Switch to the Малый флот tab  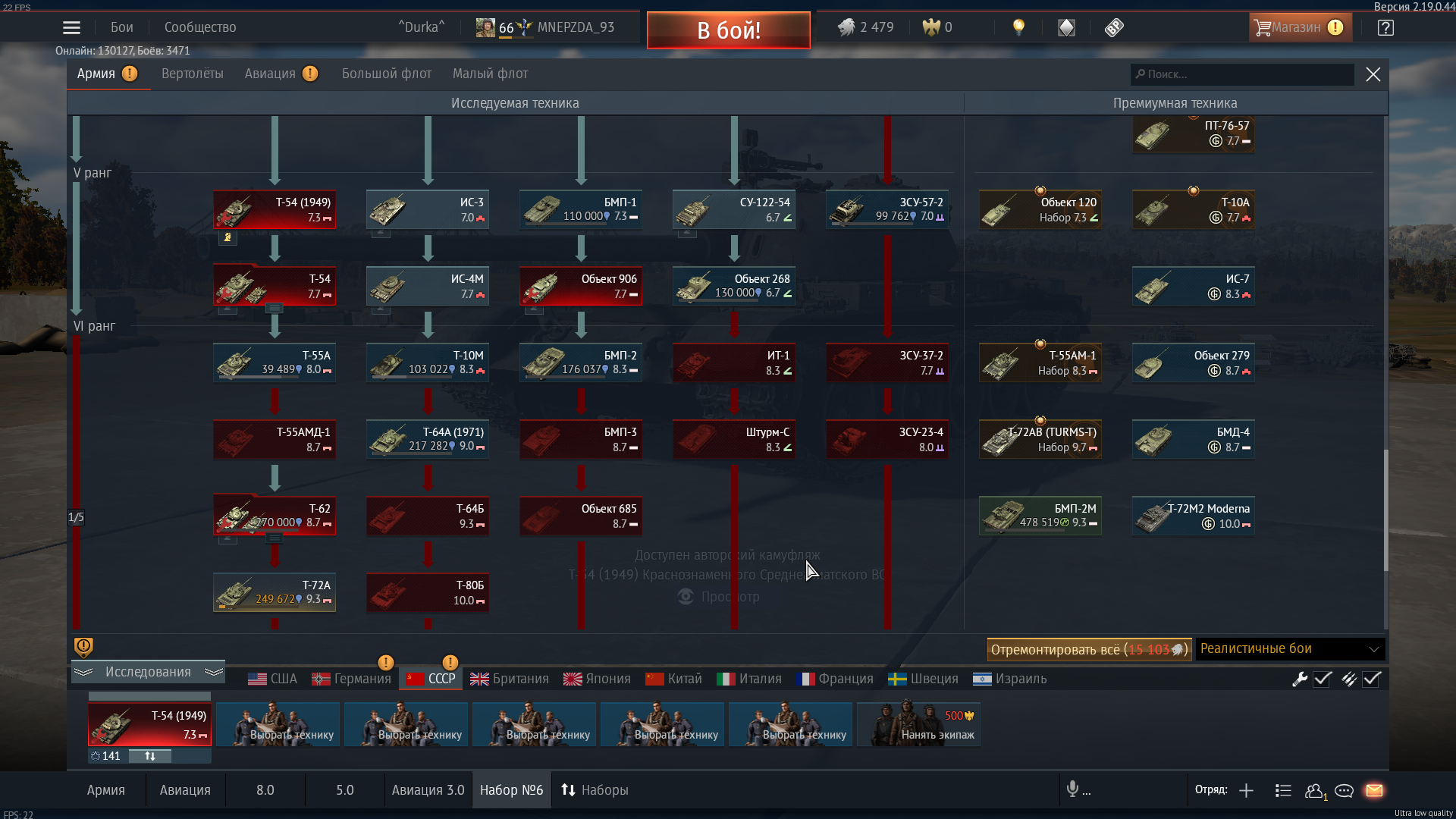click(x=490, y=74)
